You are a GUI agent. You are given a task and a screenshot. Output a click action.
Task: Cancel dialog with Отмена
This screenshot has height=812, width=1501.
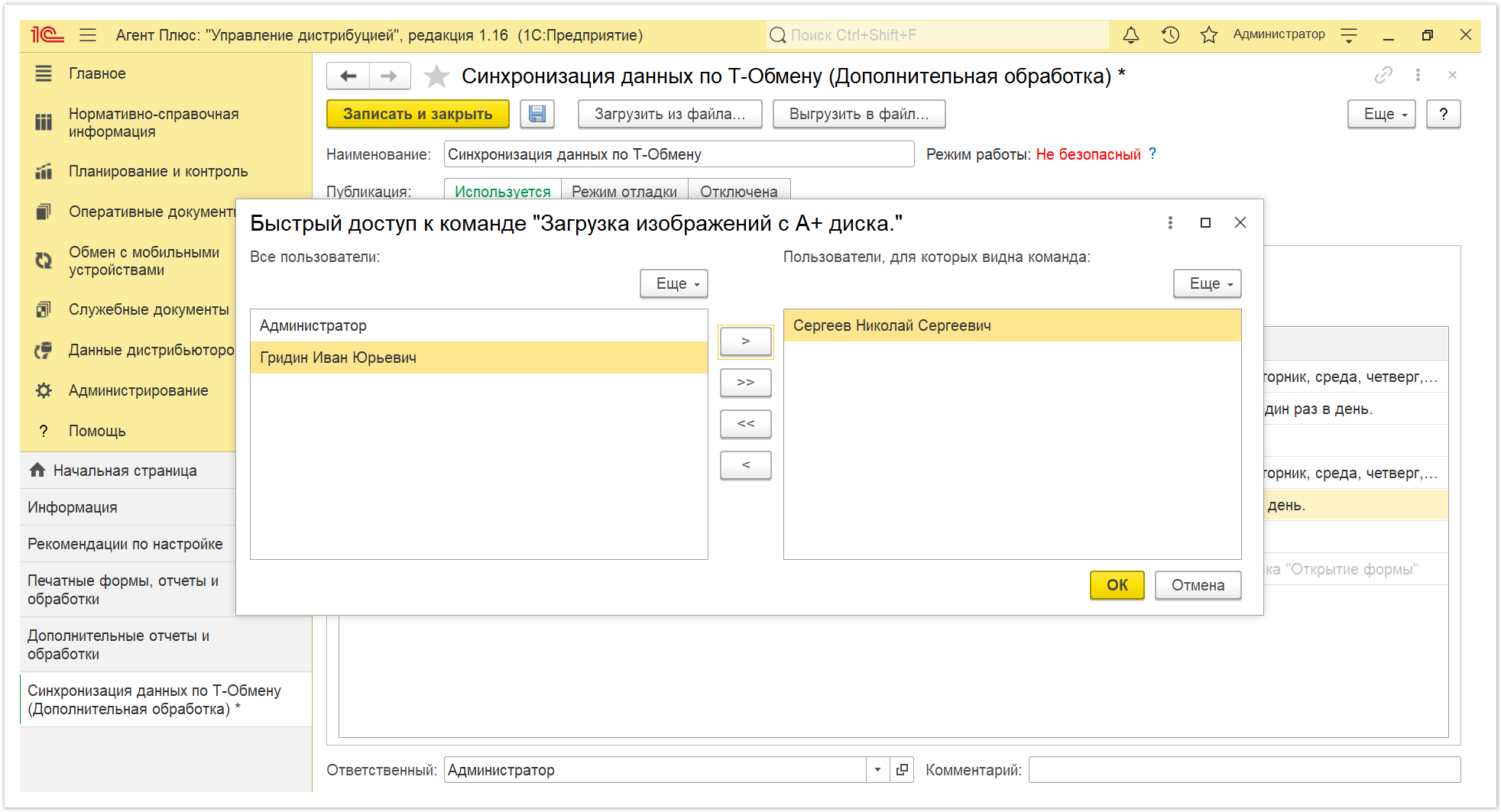click(1198, 585)
